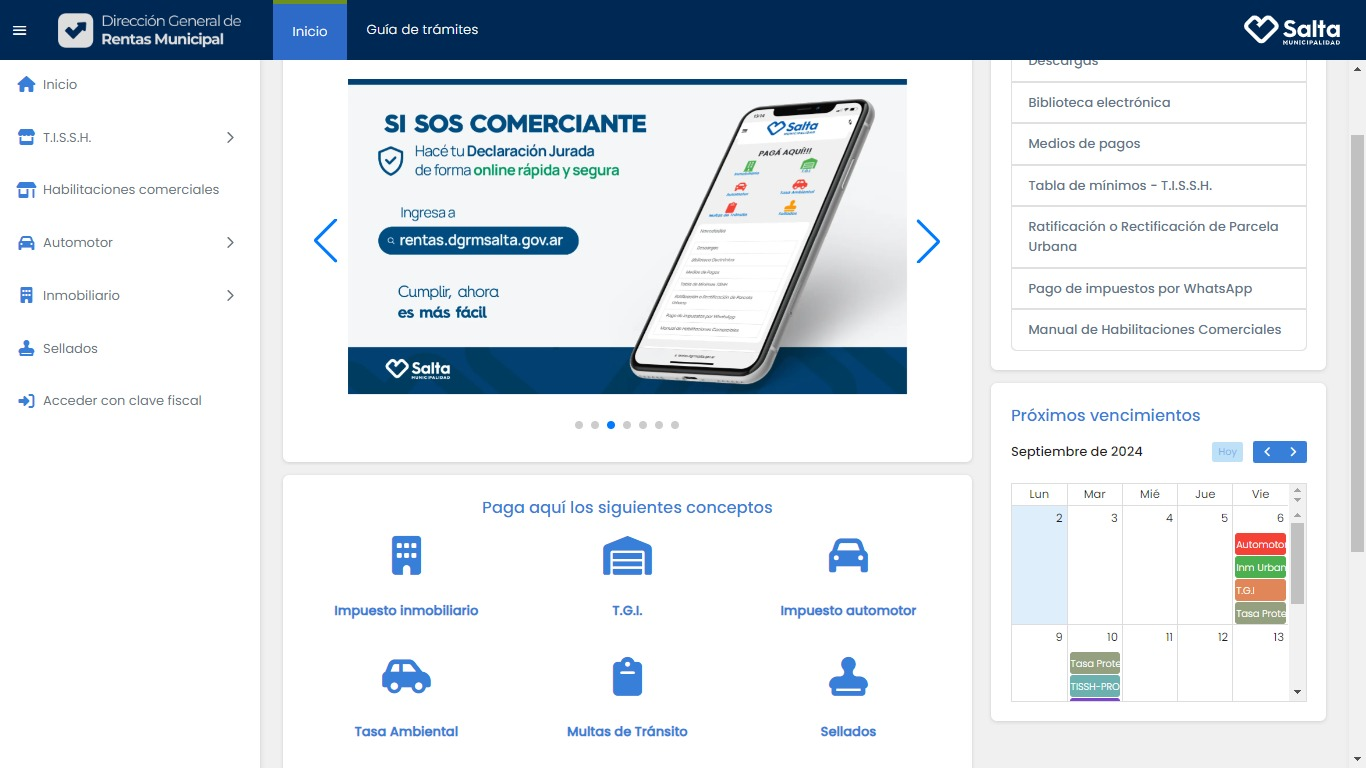The width and height of the screenshot is (1366, 768).
Task: Click the Salta Municipalidad logo in header
Action: [x=1292, y=30]
